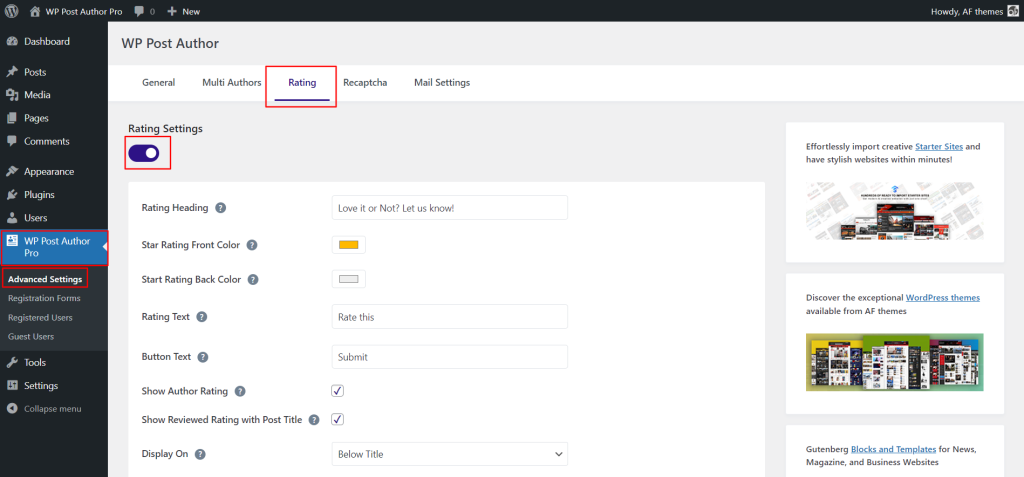Open the Mail Settings tab

pyautogui.click(x=442, y=83)
